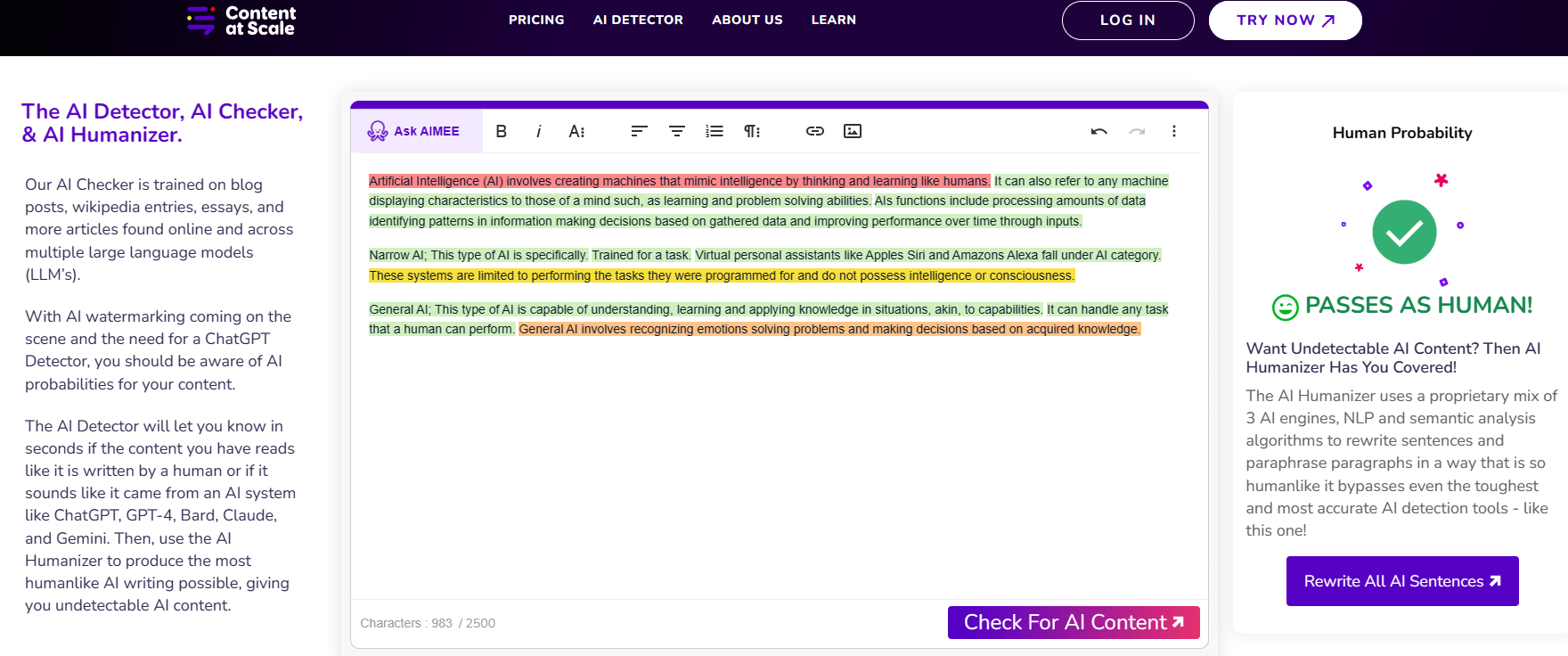Go to the AI Detector page
Image resolution: width=1568 pixels, height=656 pixels.
pyautogui.click(x=638, y=20)
